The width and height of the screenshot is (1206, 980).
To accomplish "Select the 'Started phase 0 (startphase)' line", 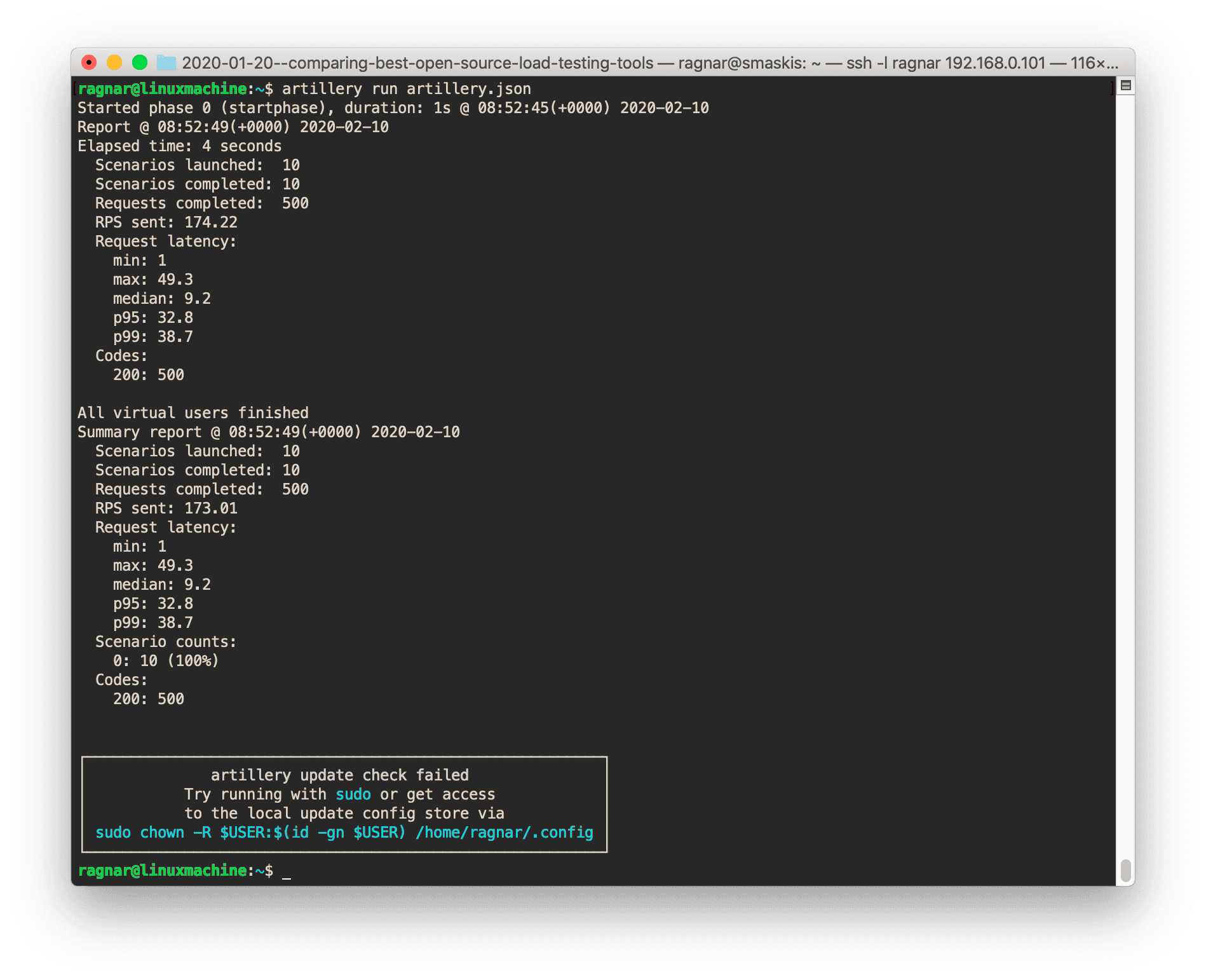I will click(x=393, y=108).
